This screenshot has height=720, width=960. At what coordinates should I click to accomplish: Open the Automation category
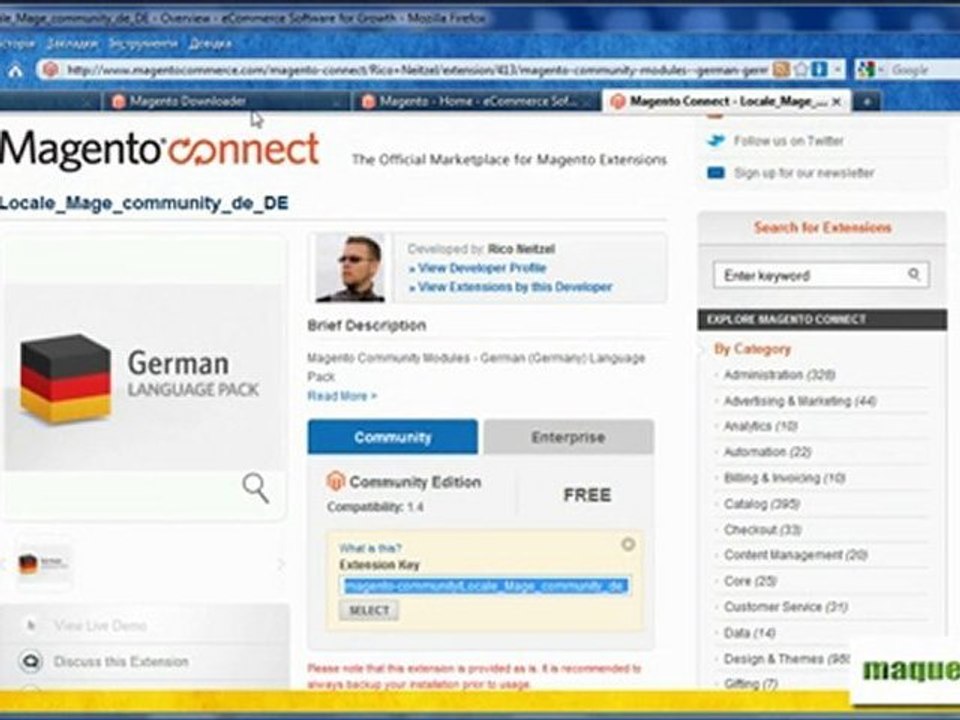[x=768, y=452]
